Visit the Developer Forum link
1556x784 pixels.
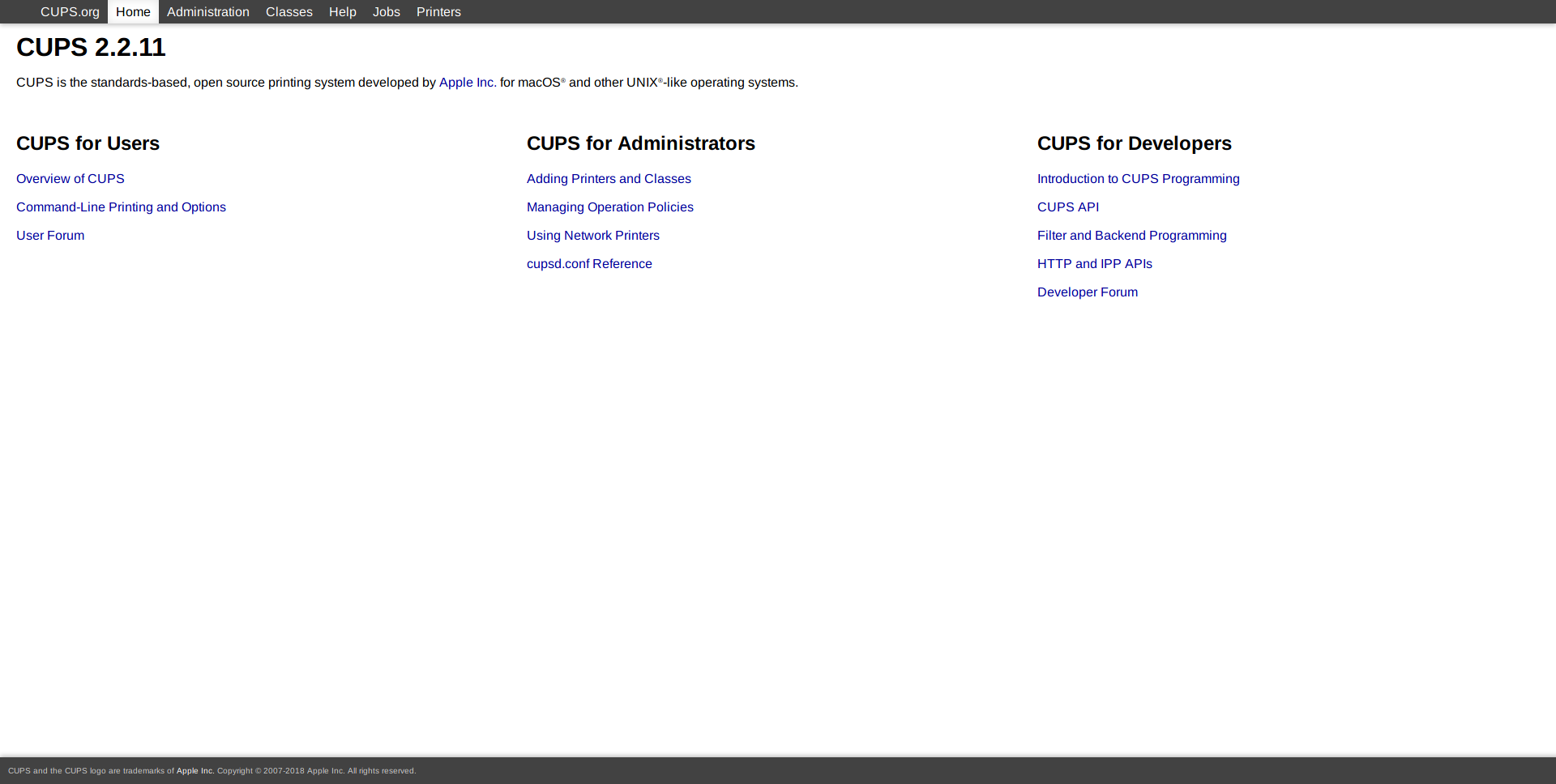(1087, 292)
